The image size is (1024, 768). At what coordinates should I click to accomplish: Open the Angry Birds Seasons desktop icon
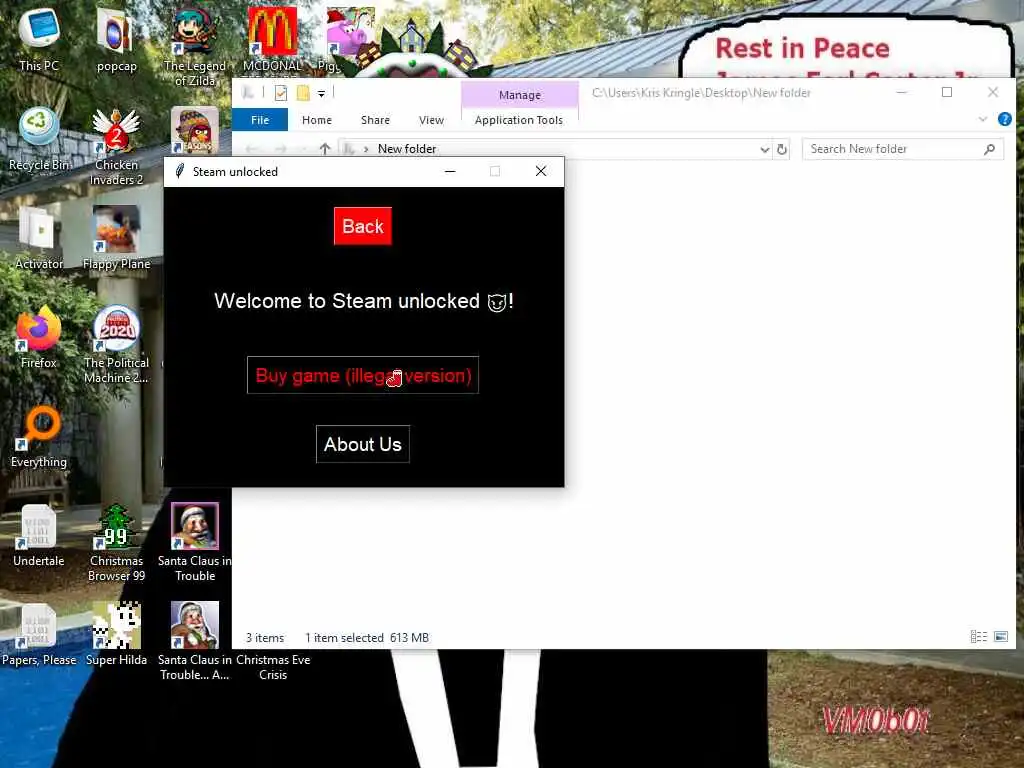pyautogui.click(x=195, y=131)
